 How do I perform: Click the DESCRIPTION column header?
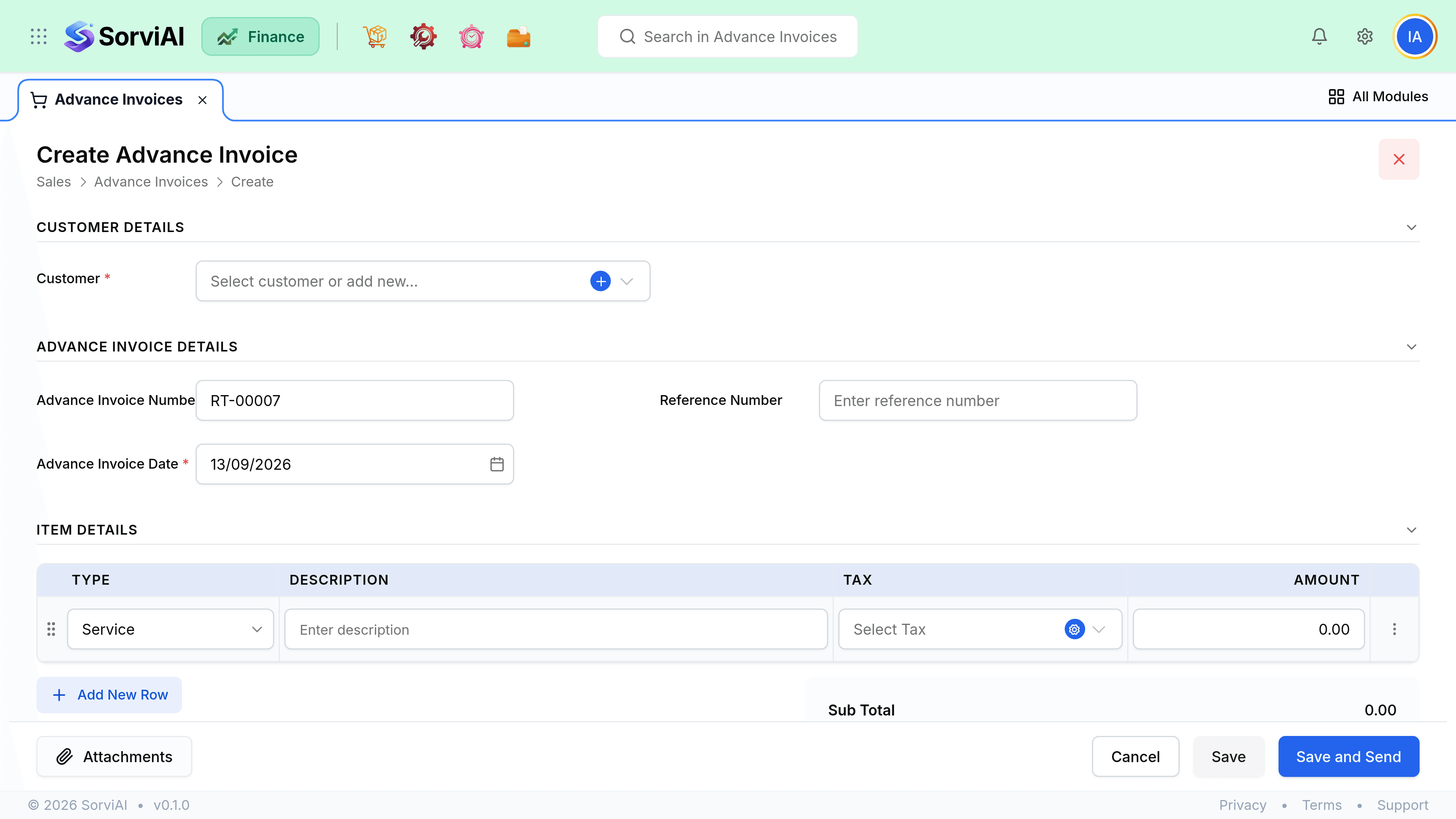point(339,580)
